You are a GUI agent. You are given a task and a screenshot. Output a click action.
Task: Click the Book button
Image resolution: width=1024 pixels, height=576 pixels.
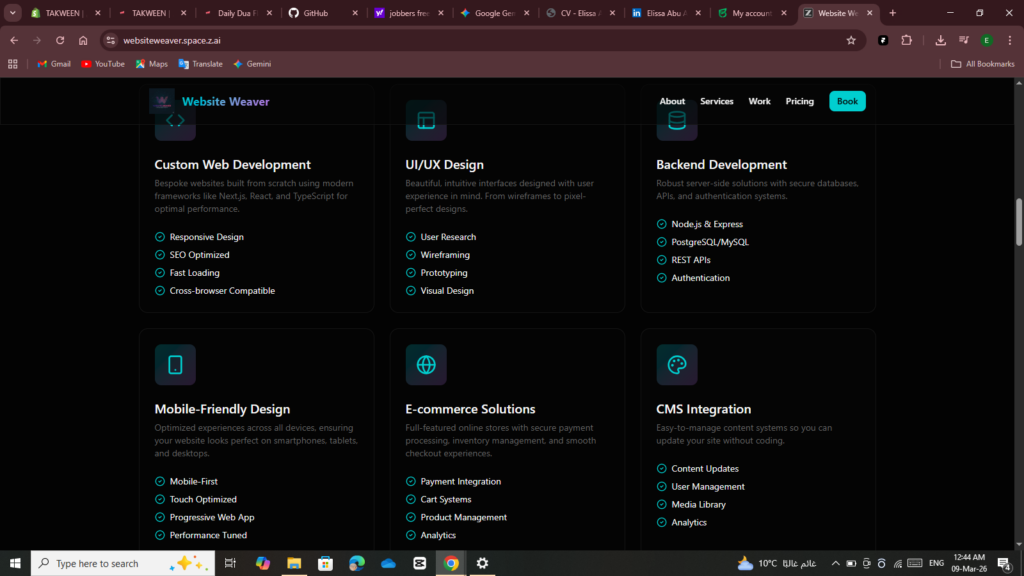tap(847, 101)
